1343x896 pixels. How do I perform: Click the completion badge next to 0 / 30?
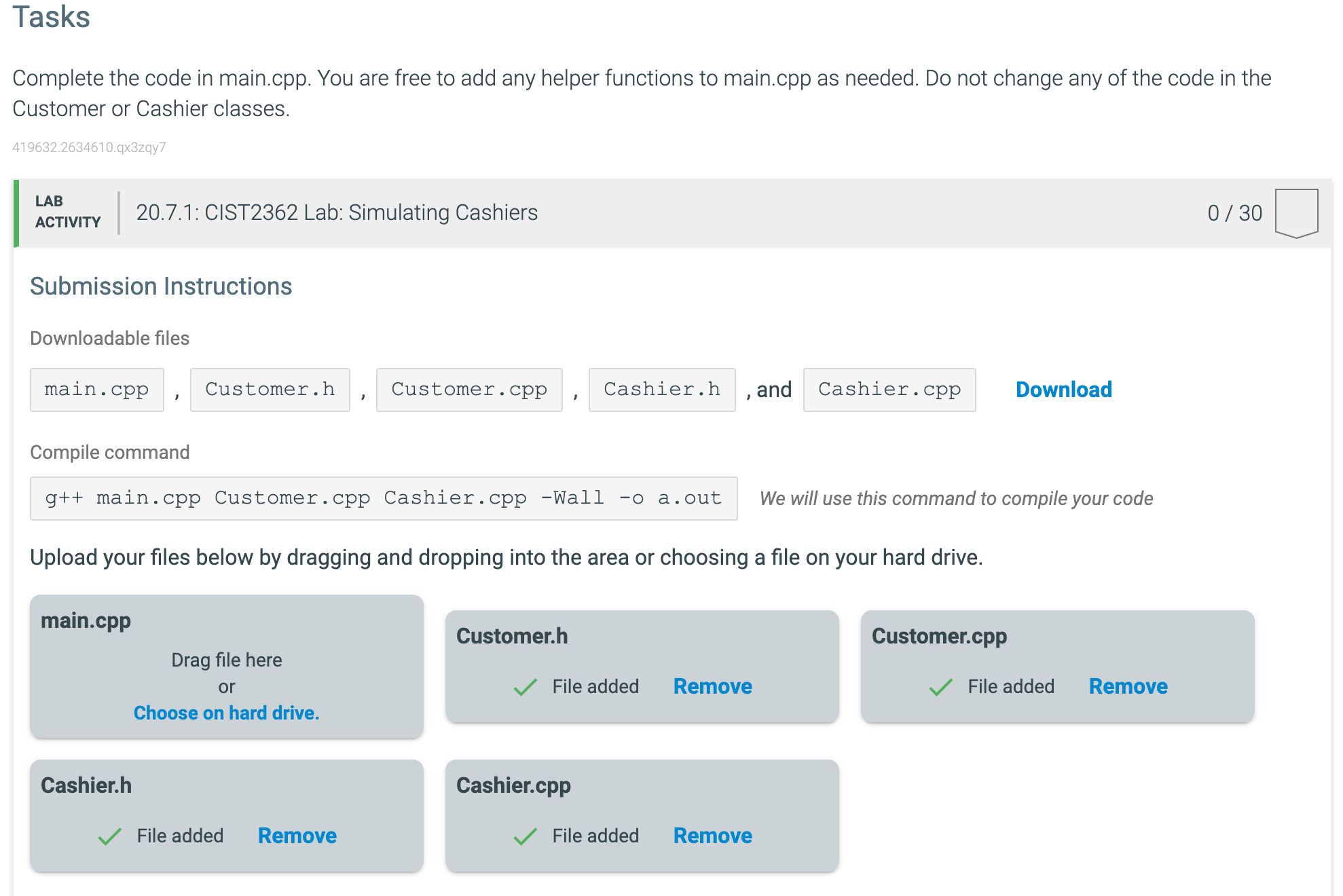pyautogui.click(x=1296, y=213)
